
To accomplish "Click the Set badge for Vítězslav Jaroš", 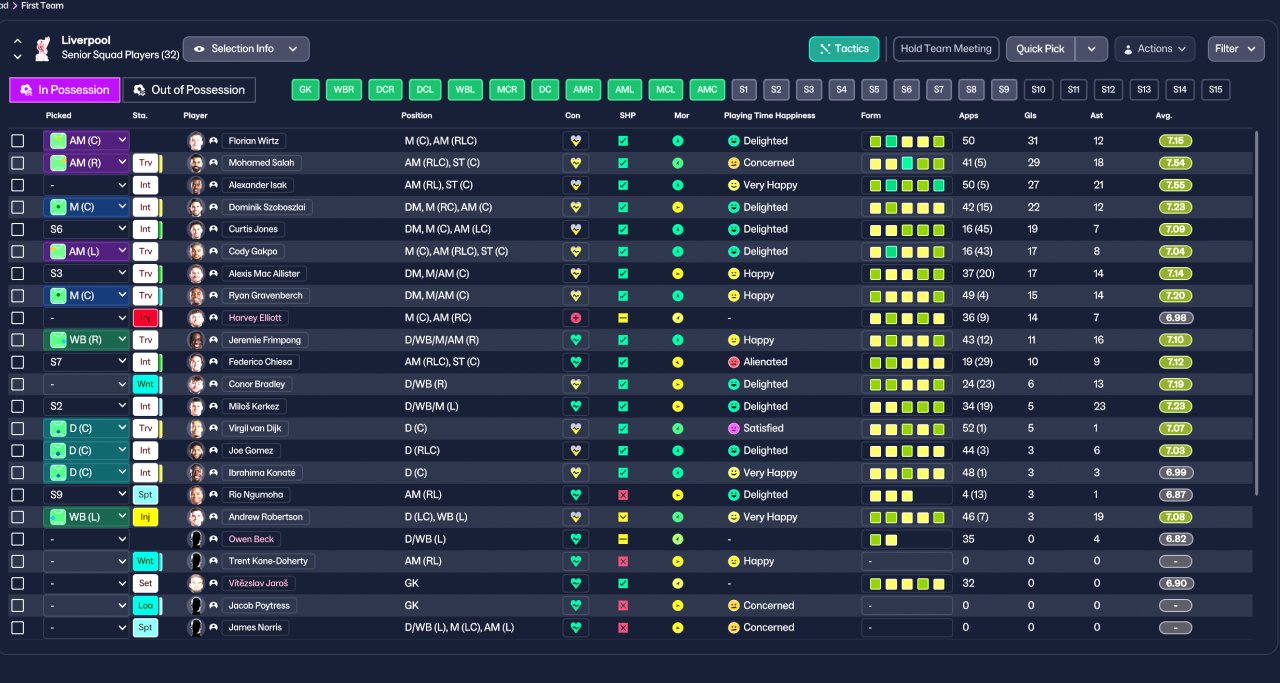I will [145, 583].
